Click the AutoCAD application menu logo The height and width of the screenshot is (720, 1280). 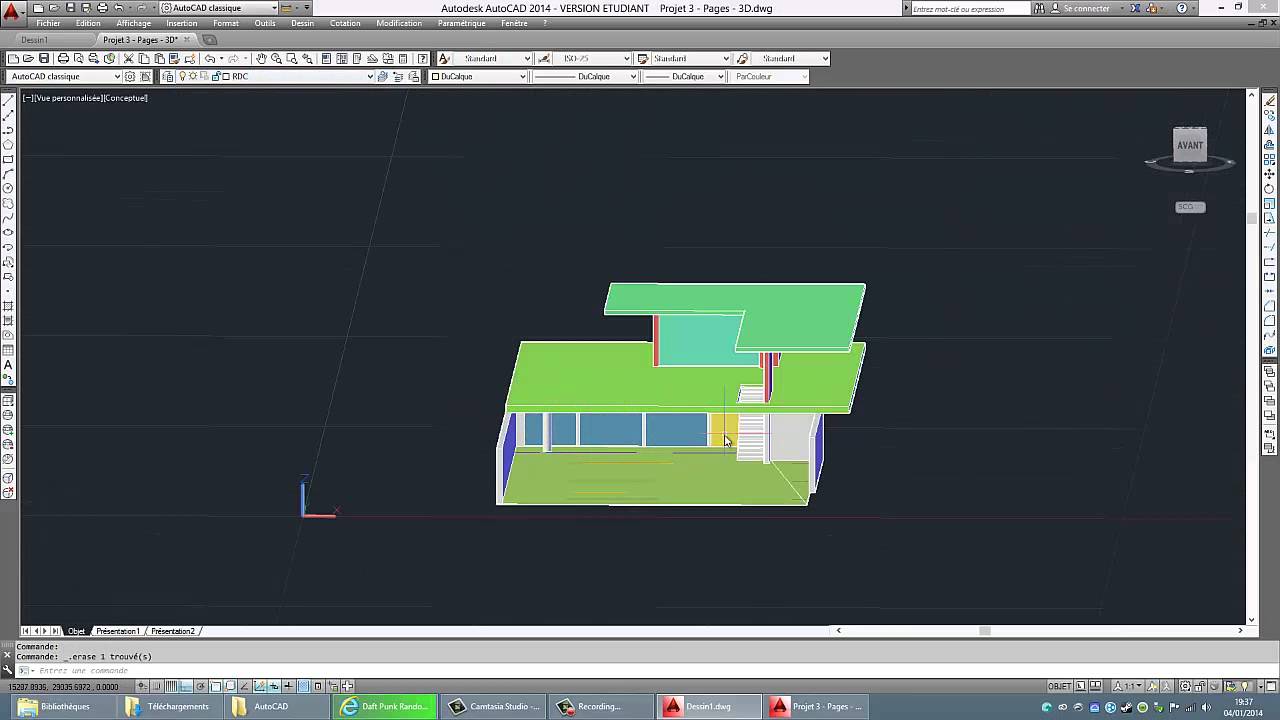click(11, 11)
